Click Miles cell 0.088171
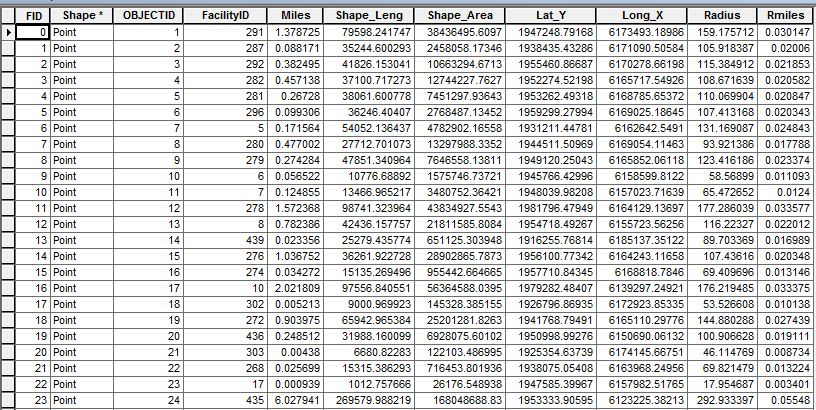 pyautogui.click(x=295, y=48)
